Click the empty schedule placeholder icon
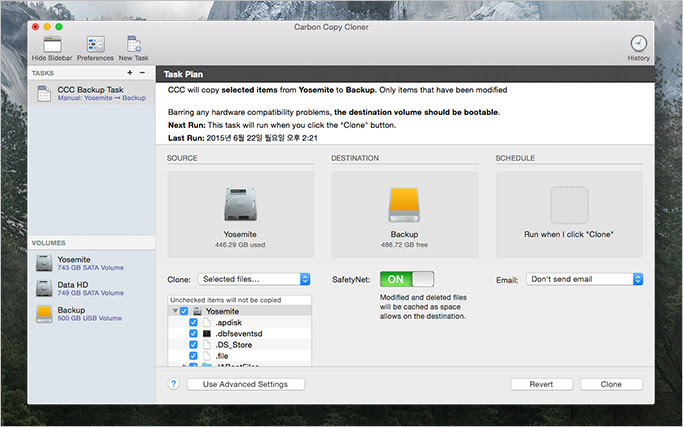Image resolution: width=683 pixels, height=427 pixels. [569, 205]
